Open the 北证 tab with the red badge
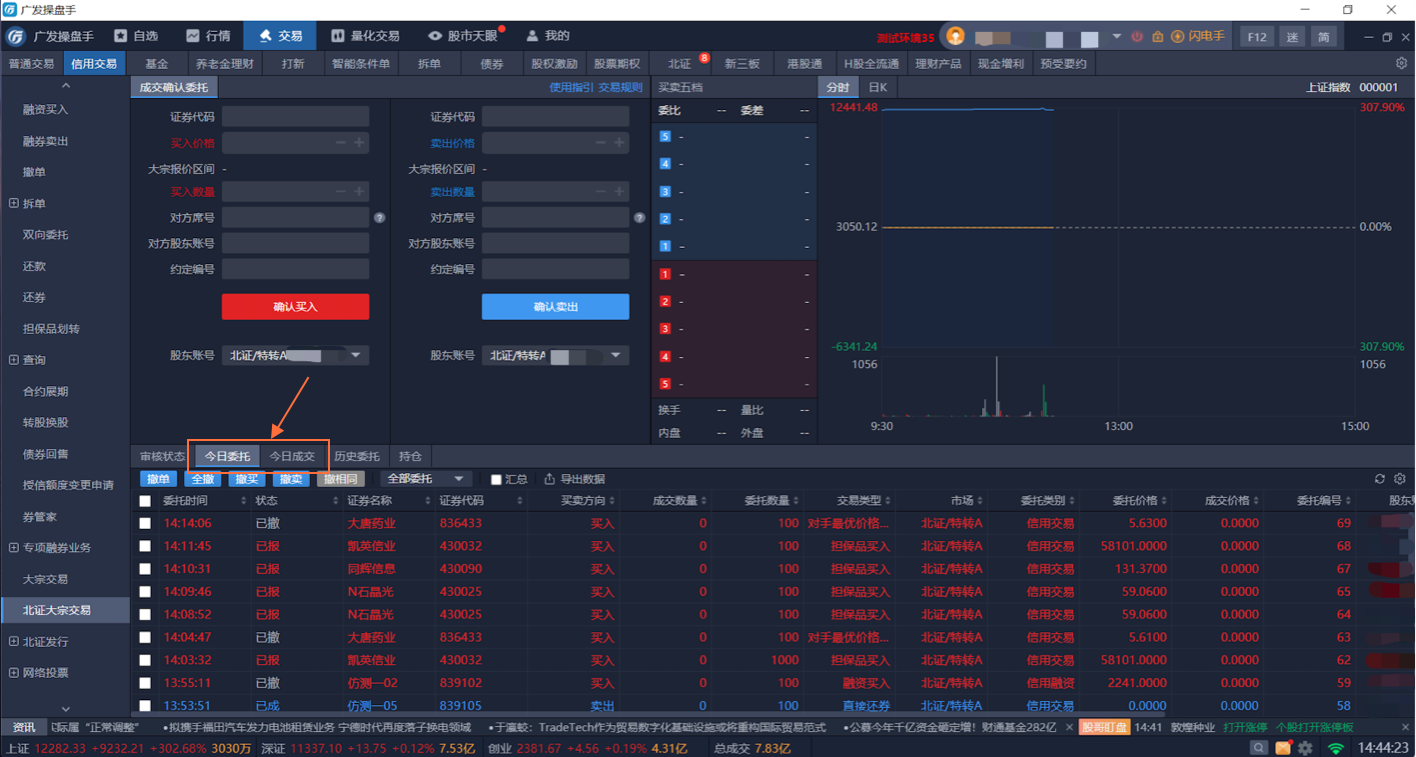The height and width of the screenshot is (757, 1416). [680, 63]
